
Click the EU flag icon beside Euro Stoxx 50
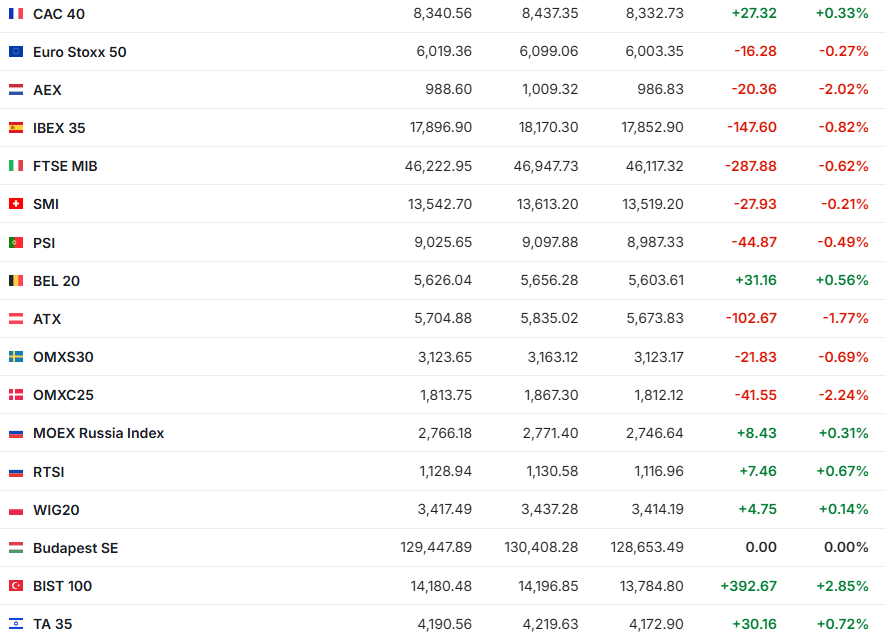16,52
